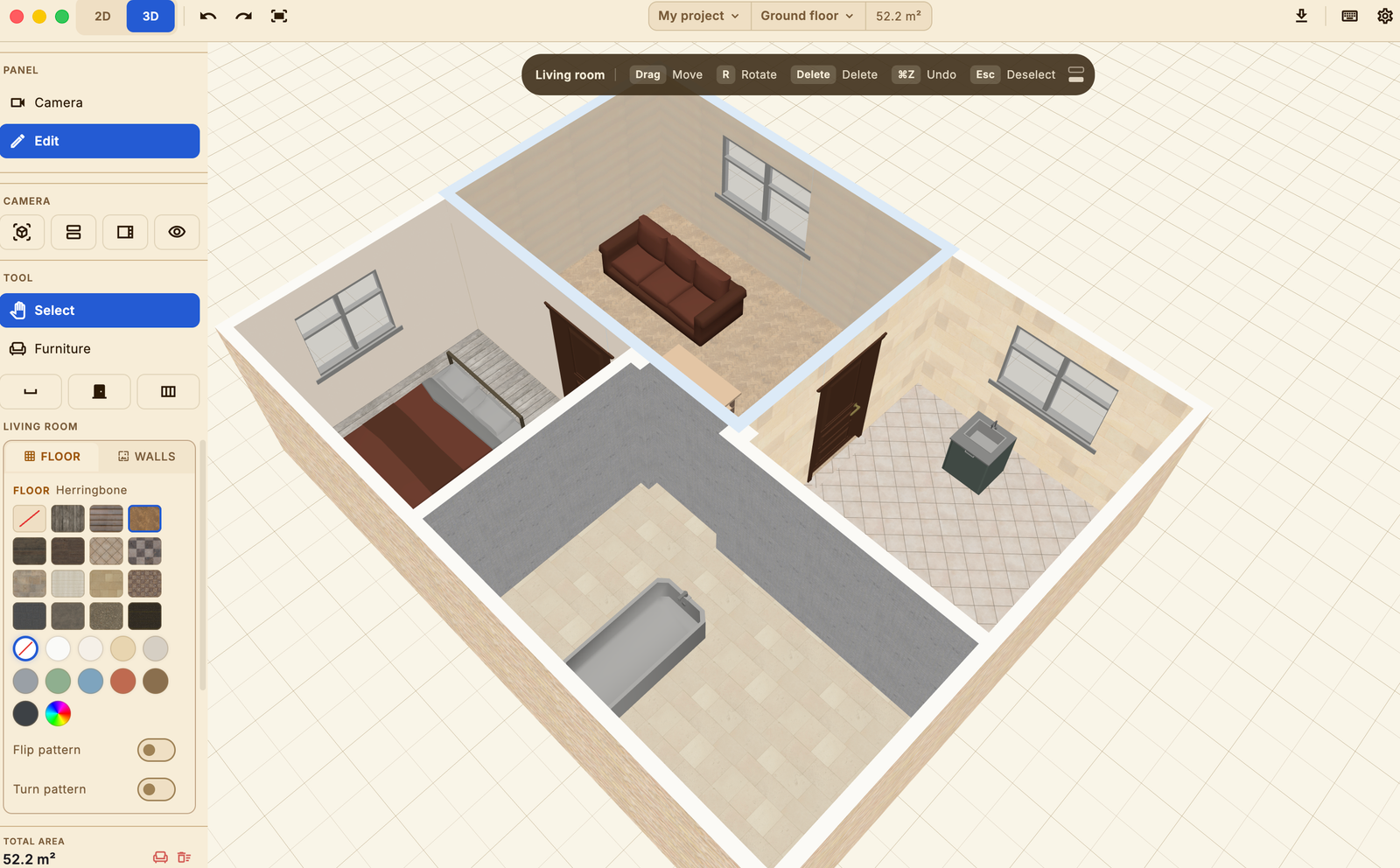The image size is (1400, 868).
Task: Choose the Furniture tool
Action: point(100,349)
